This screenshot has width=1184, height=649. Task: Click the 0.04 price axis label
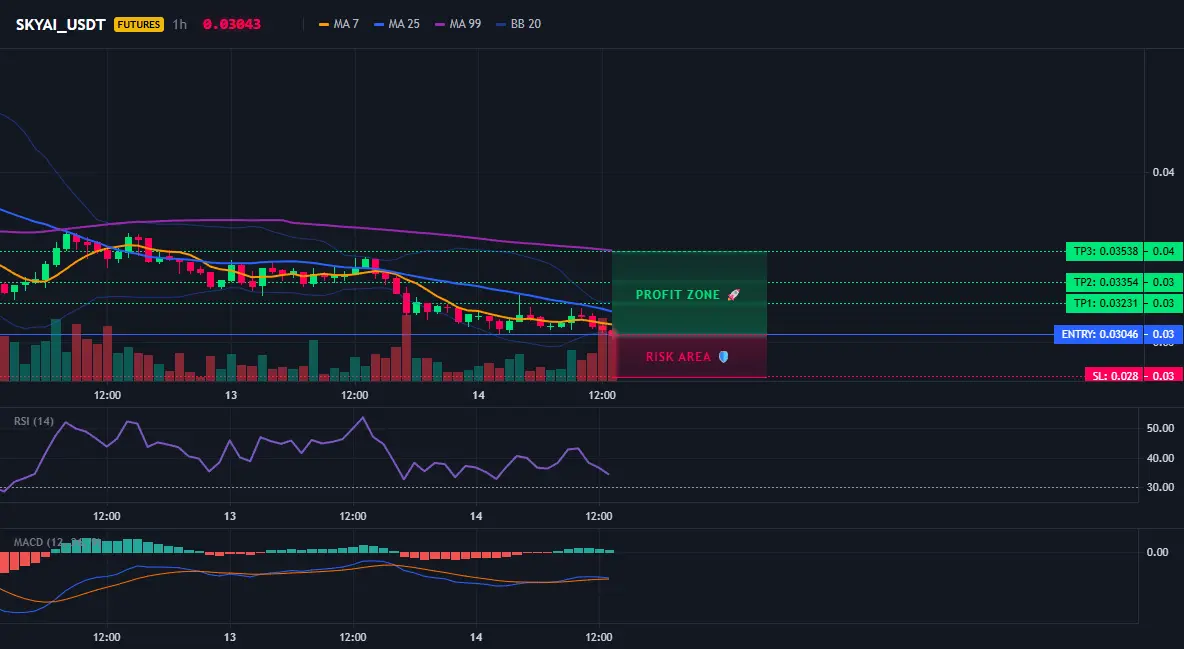click(x=1163, y=172)
